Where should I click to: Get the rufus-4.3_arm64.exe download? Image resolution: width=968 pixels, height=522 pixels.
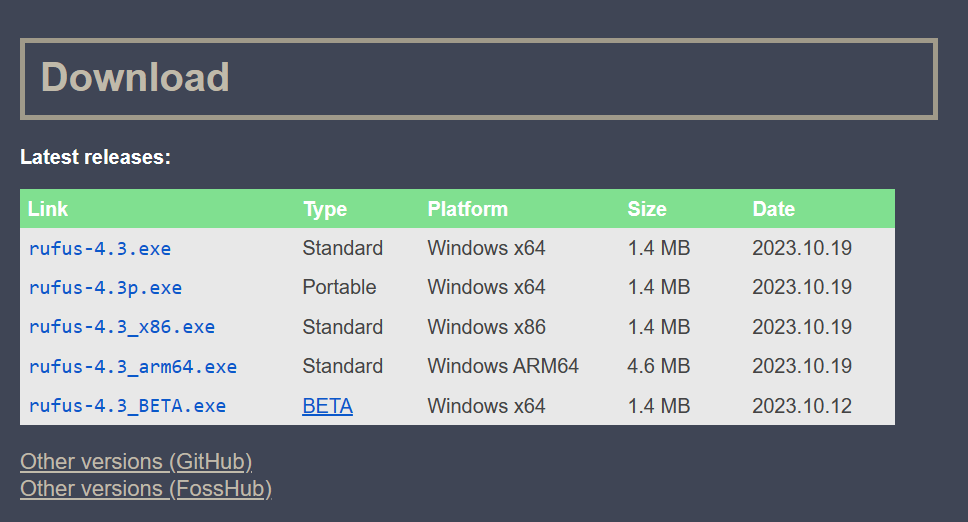point(133,367)
